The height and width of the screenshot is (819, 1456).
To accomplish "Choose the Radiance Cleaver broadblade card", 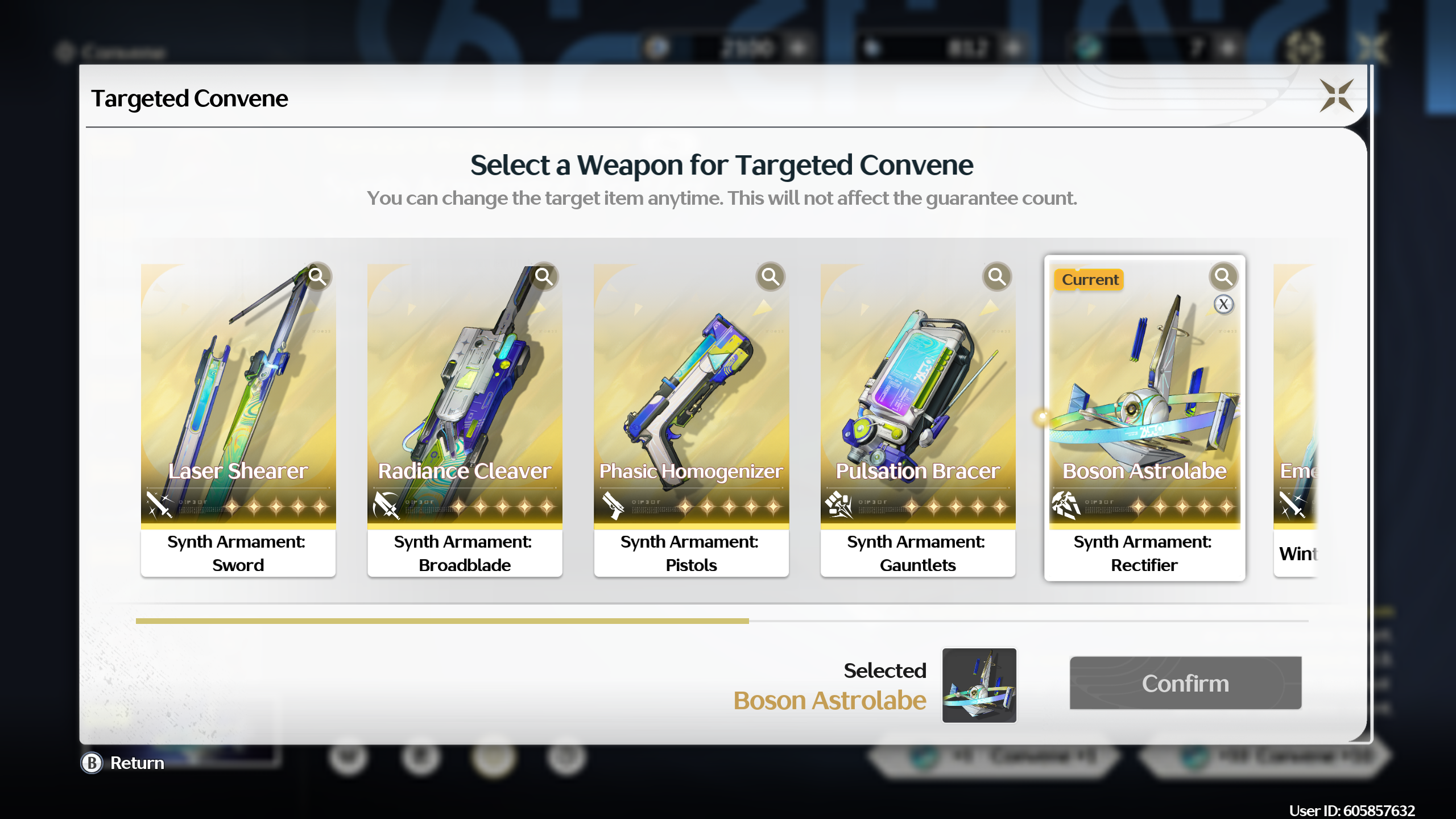I will point(465,420).
